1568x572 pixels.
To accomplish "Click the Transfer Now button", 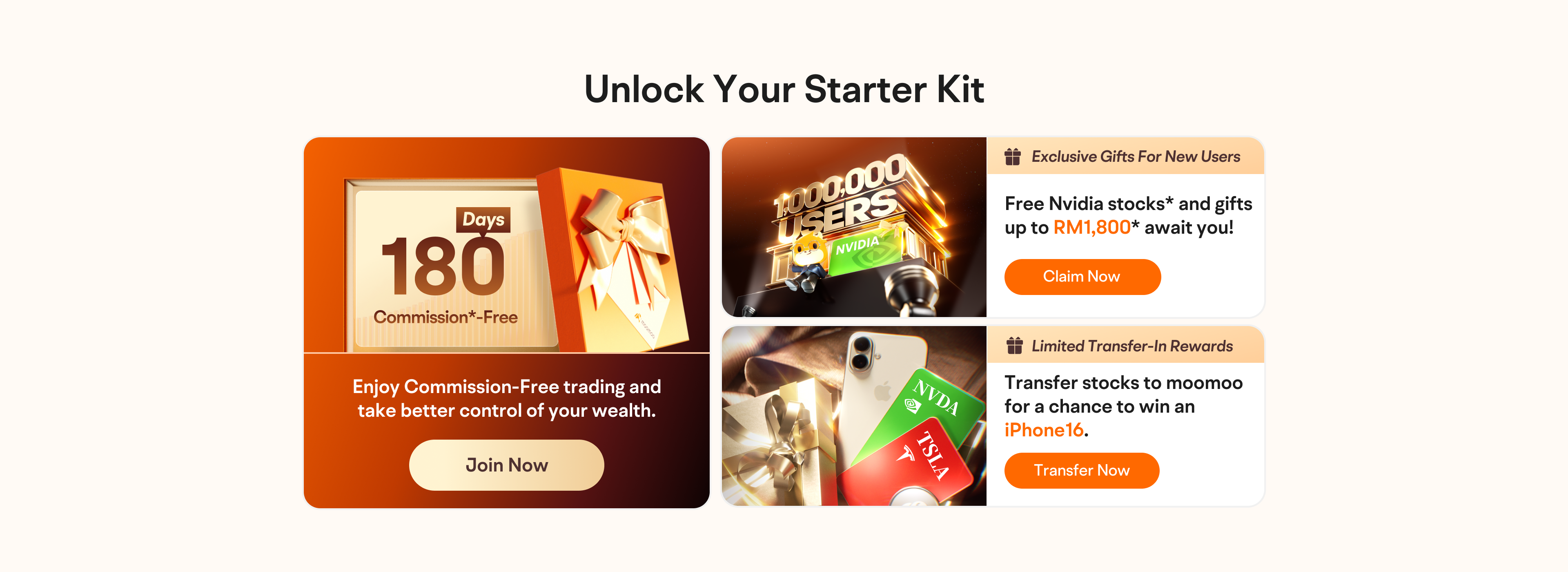I will 1082,470.
